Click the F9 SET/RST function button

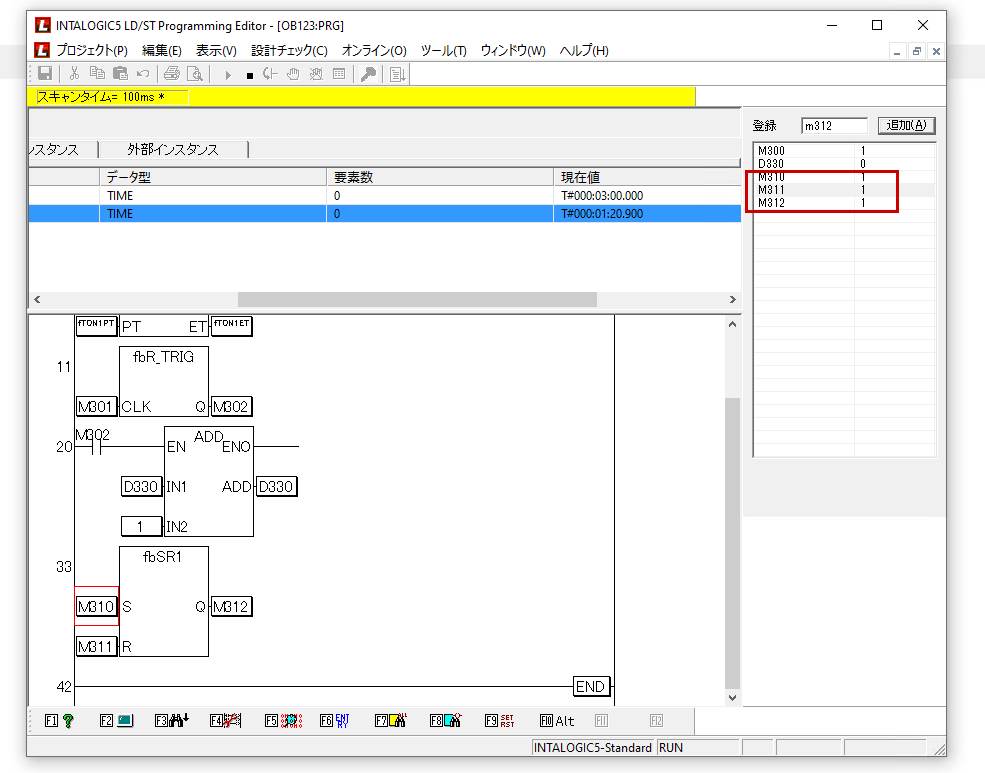click(499, 720)
